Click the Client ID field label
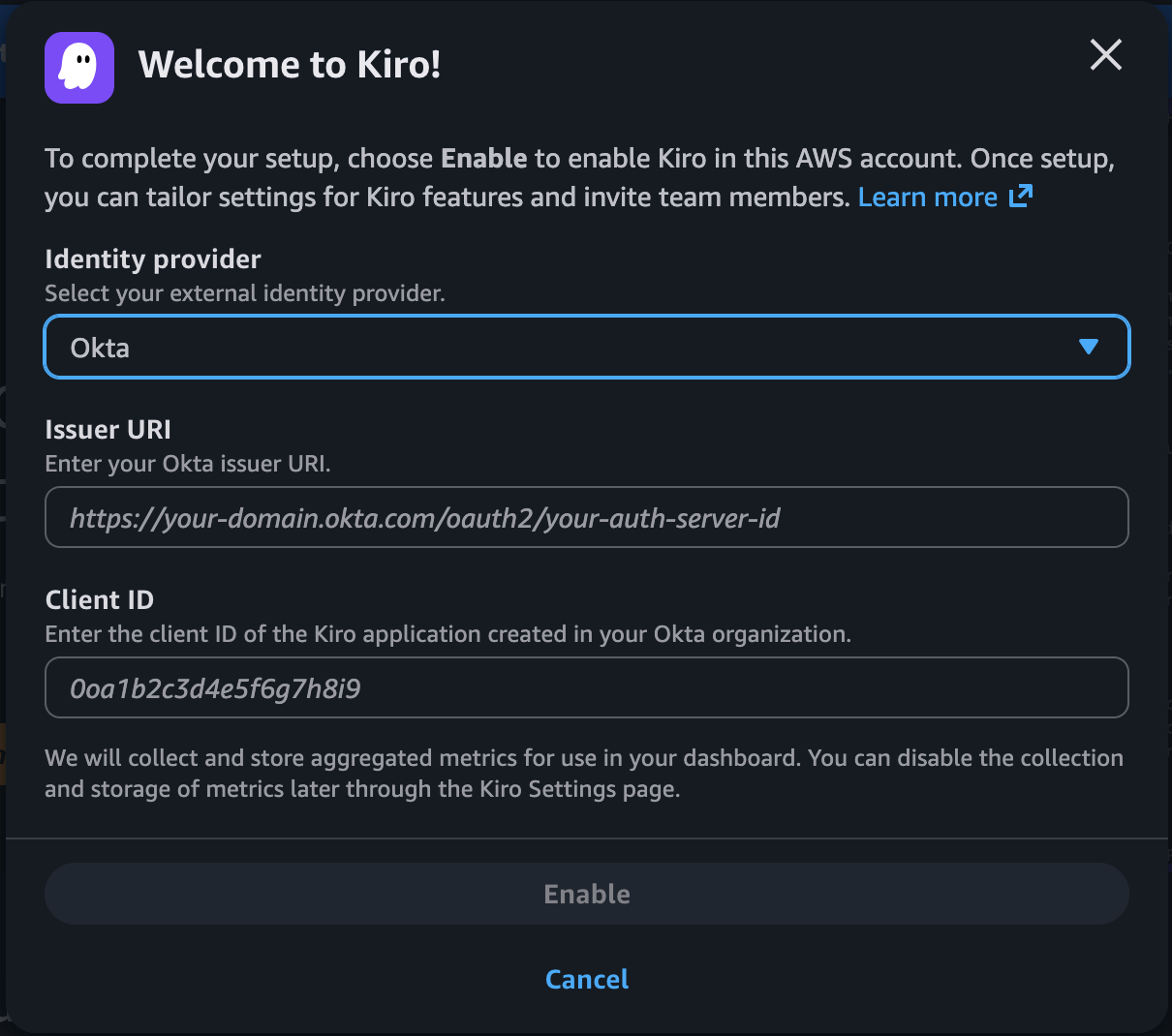 pyautogui.click(x=99, y=600)
